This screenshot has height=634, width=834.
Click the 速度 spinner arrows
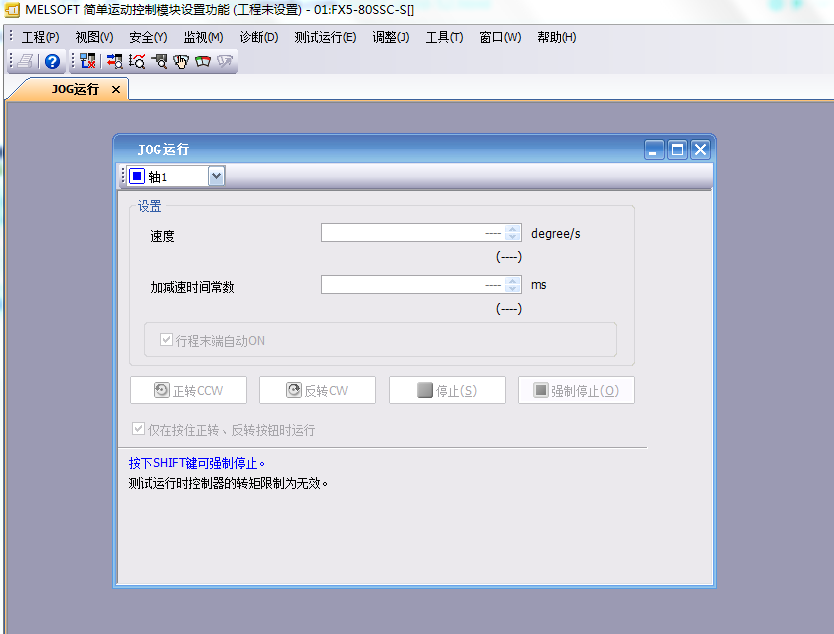pos(513,233)
